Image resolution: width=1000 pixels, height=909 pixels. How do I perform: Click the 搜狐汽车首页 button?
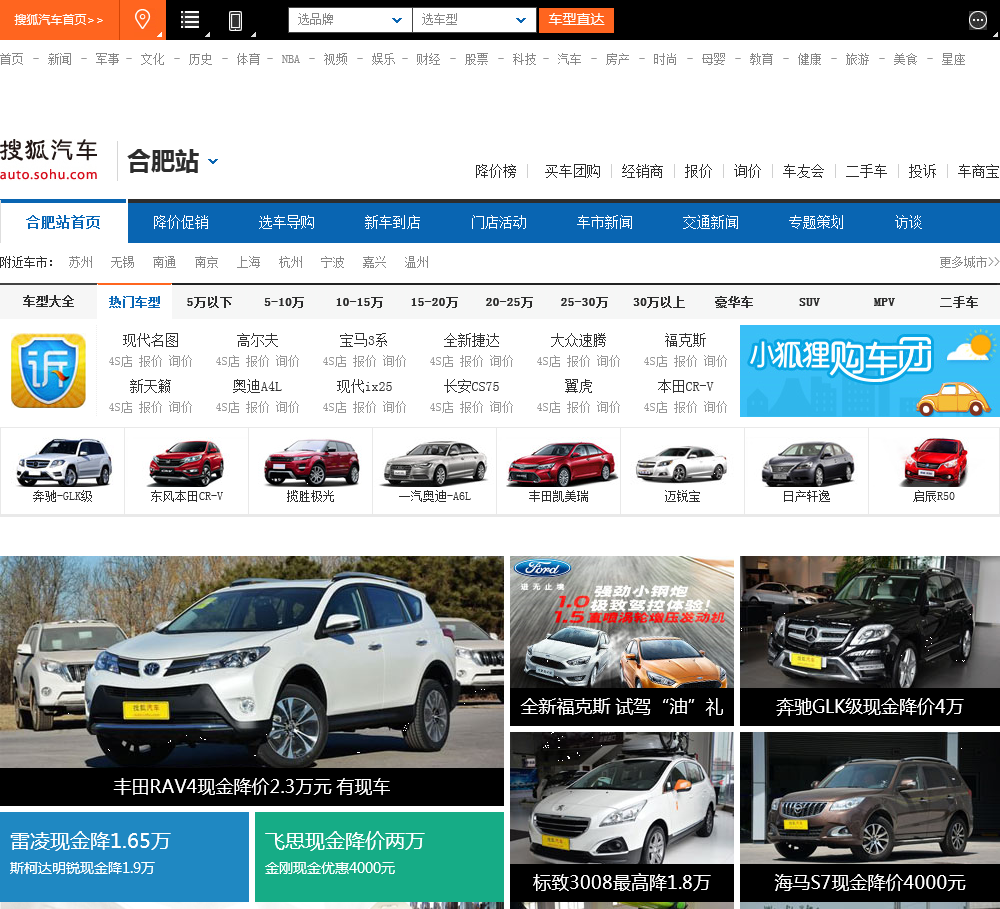pos(59,20)
